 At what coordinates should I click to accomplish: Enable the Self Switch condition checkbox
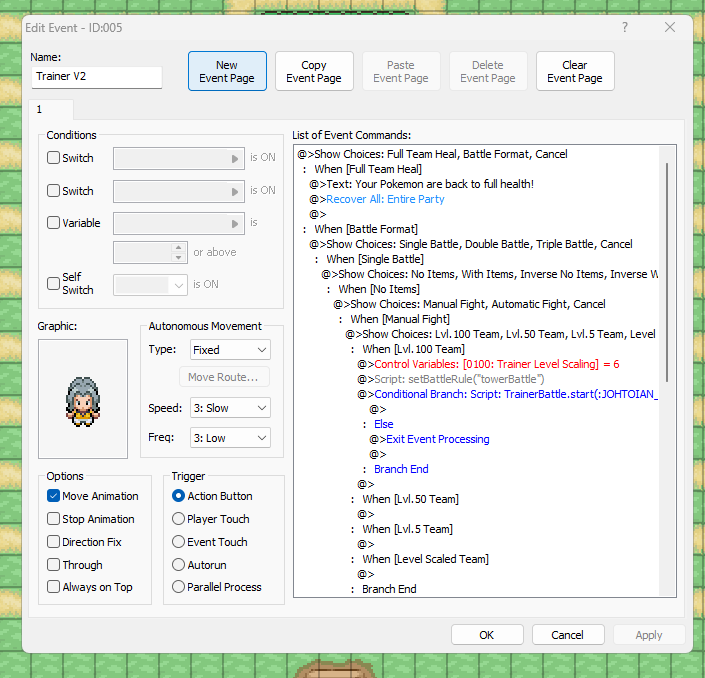(x=54, y=283)
